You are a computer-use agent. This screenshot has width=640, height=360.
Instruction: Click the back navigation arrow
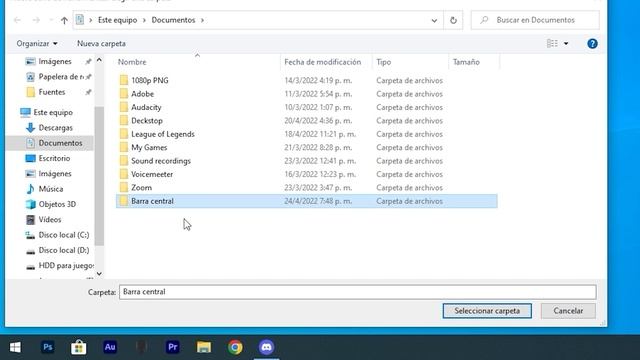[17, 20]
